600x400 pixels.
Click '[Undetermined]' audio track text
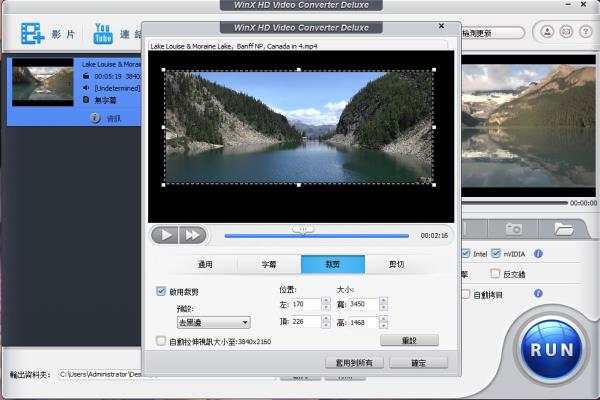click(117, 88)
